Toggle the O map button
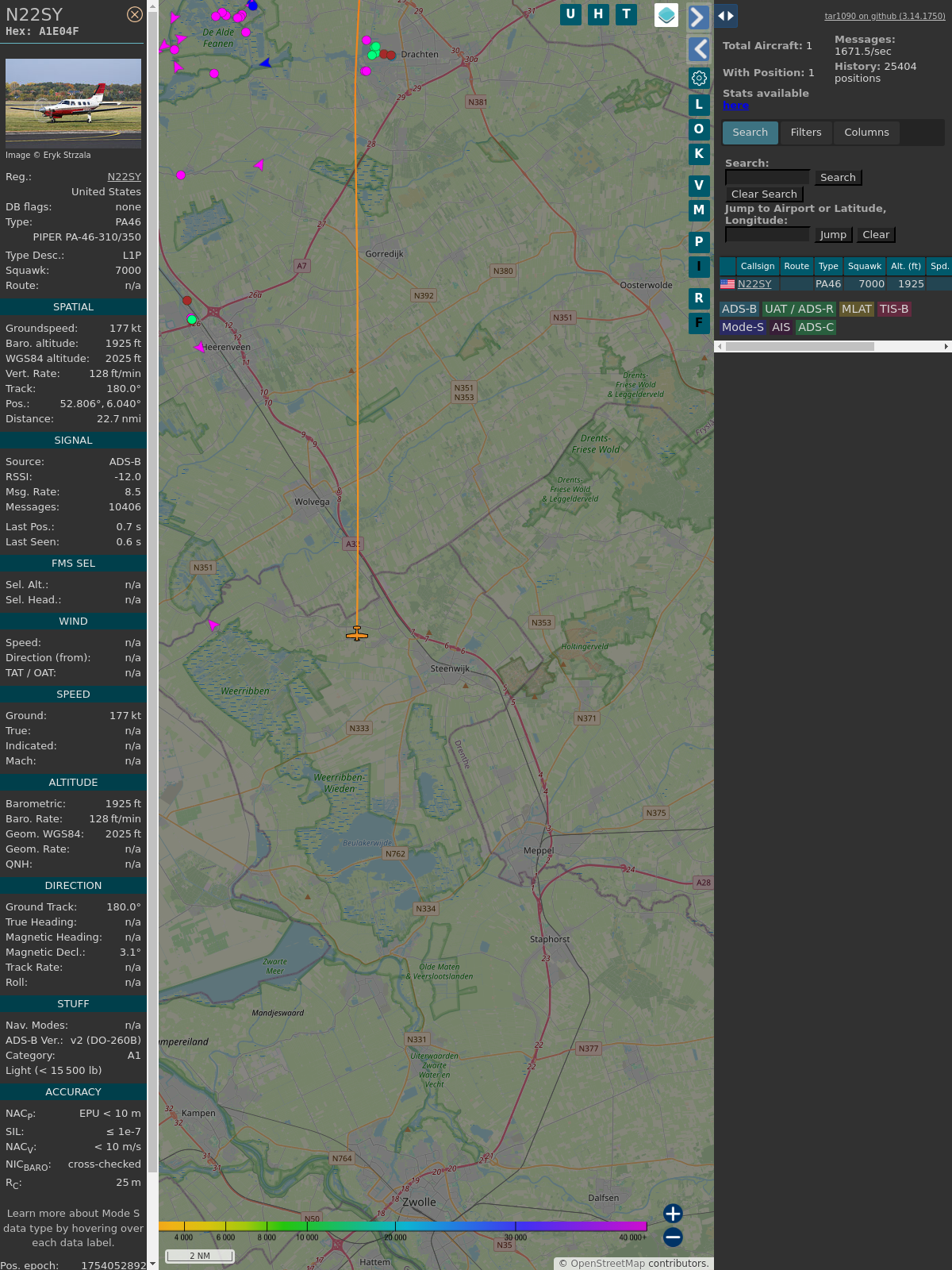This screenshot has width=952, height=1270. (x=699, y=129)
